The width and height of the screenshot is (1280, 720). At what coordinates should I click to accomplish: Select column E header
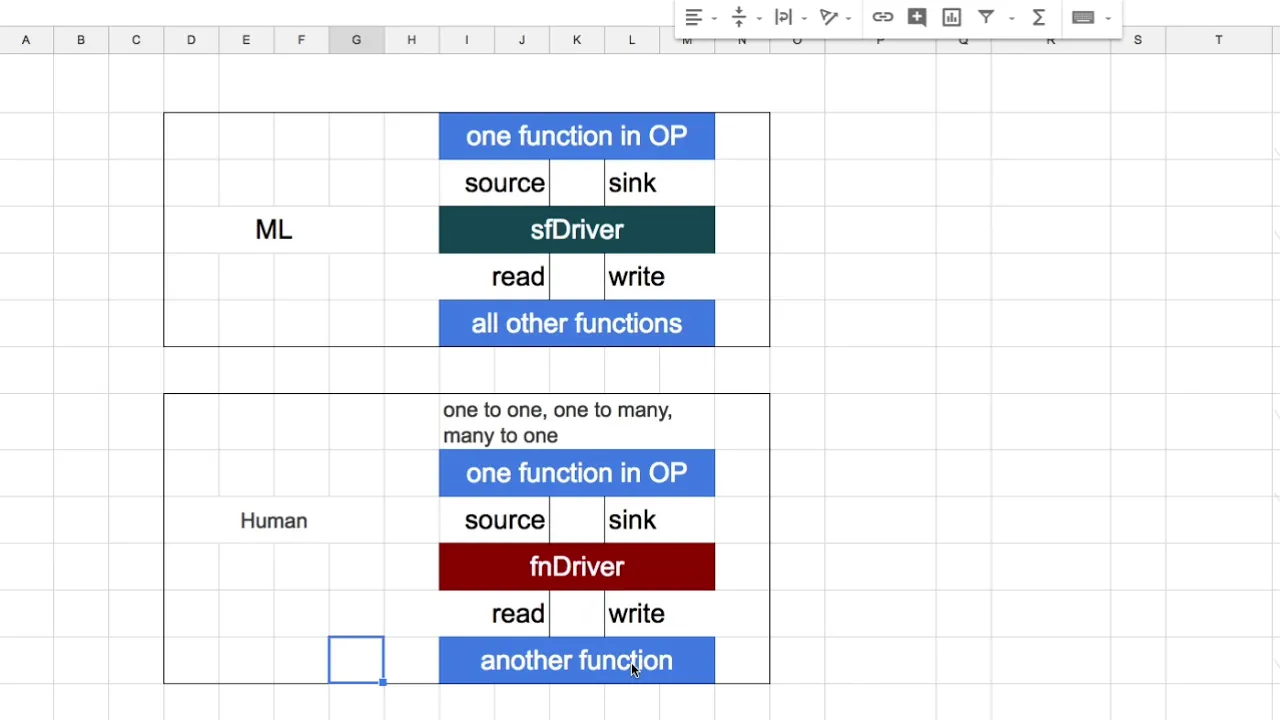click(246, 40)
